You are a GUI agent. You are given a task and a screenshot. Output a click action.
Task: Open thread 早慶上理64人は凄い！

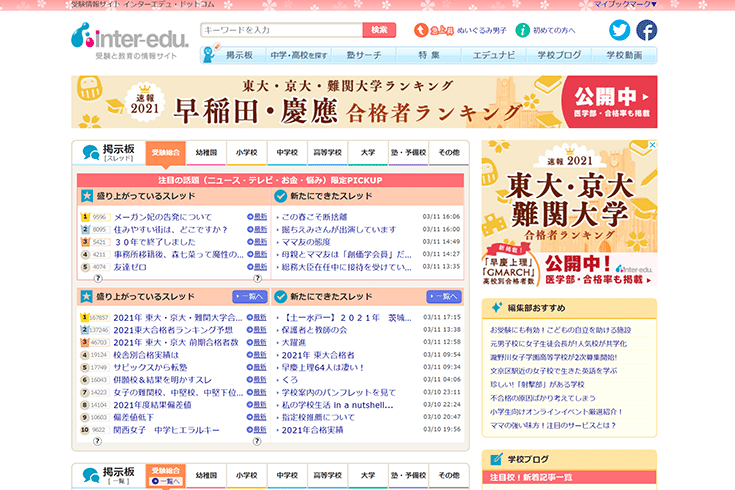point(323,368)
